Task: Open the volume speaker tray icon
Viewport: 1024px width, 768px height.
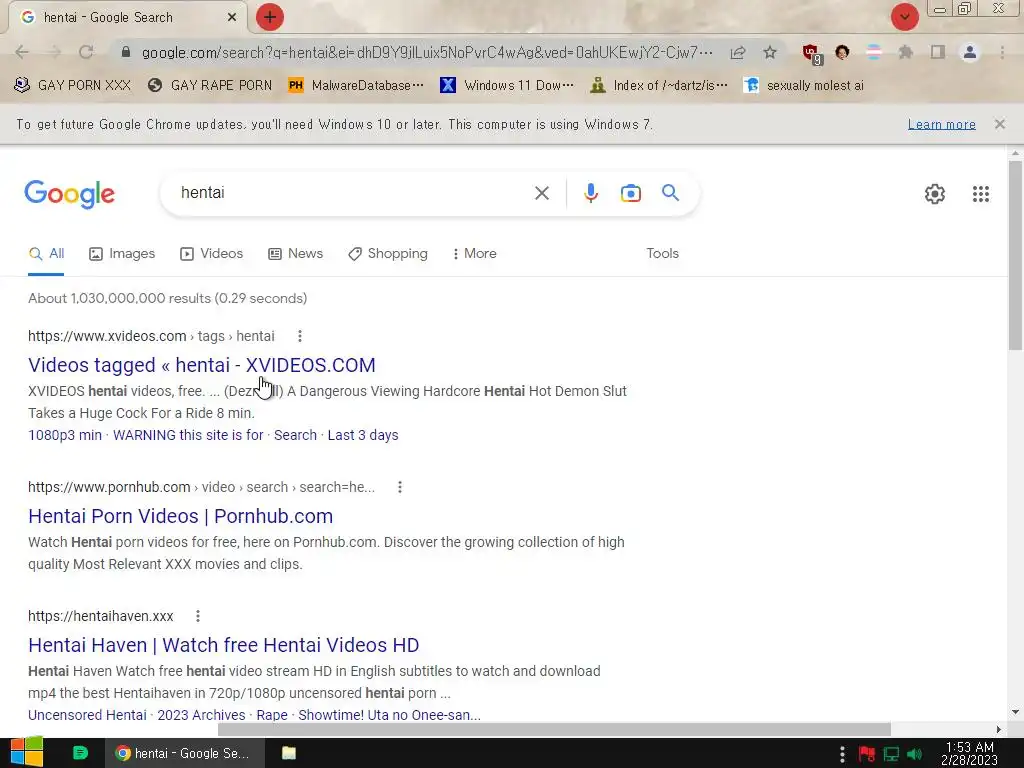Action: [914, 754]
